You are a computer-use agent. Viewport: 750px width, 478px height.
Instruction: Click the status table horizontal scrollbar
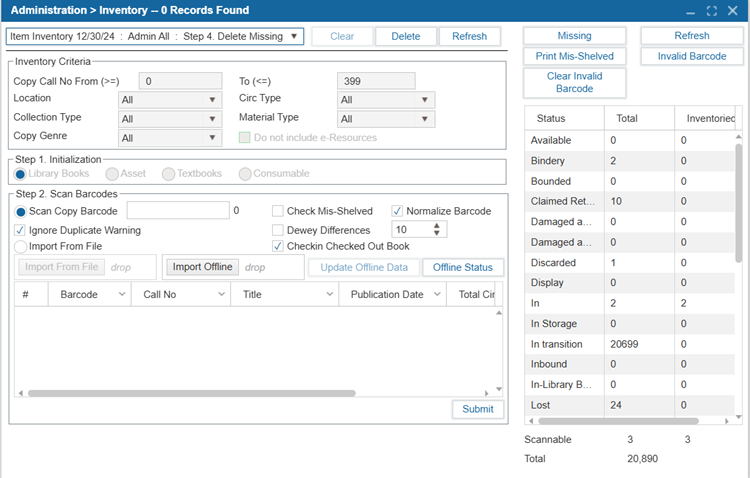coord(618,421)
